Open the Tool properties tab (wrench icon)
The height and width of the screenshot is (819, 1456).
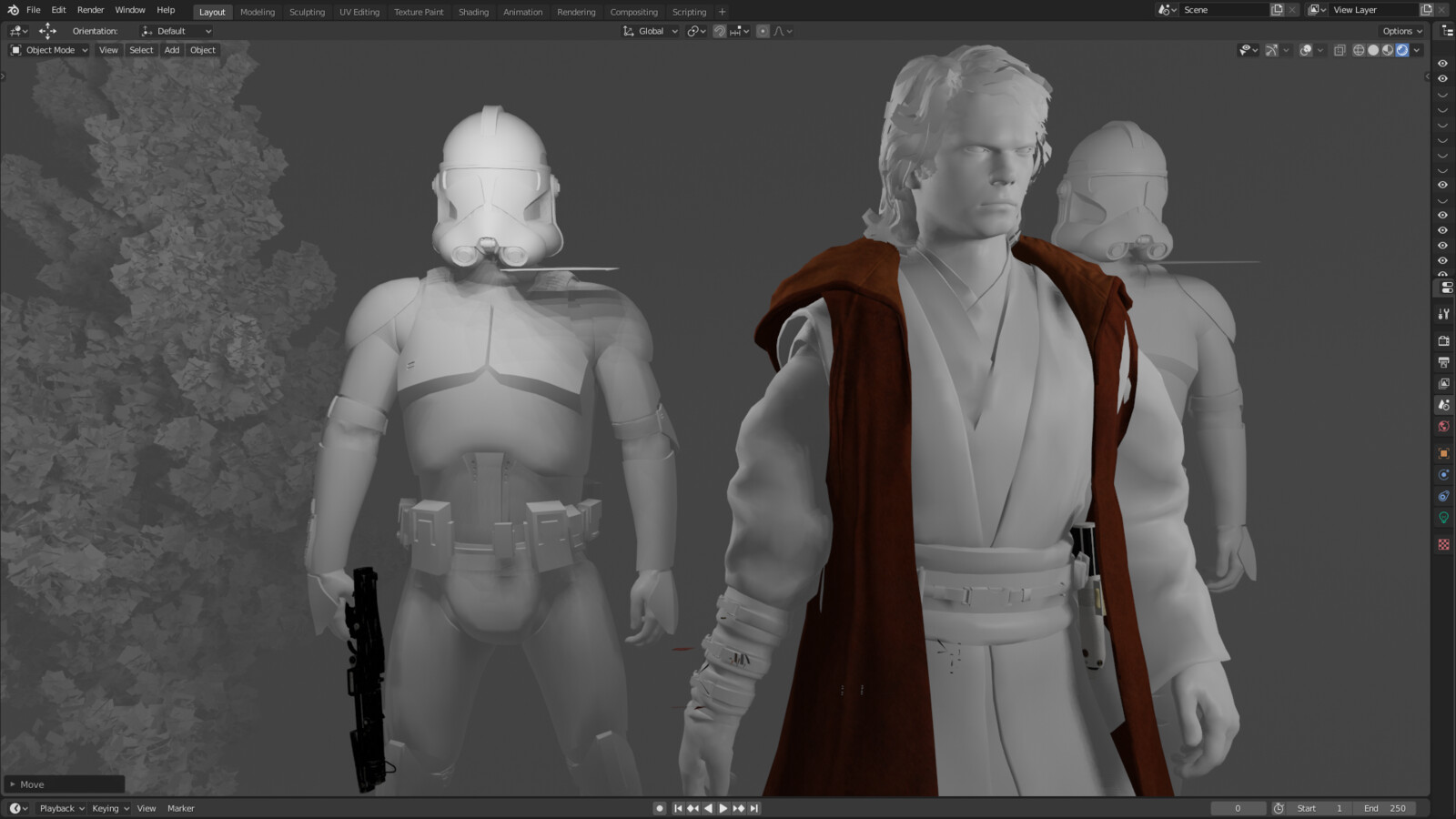coord(1443,314)
